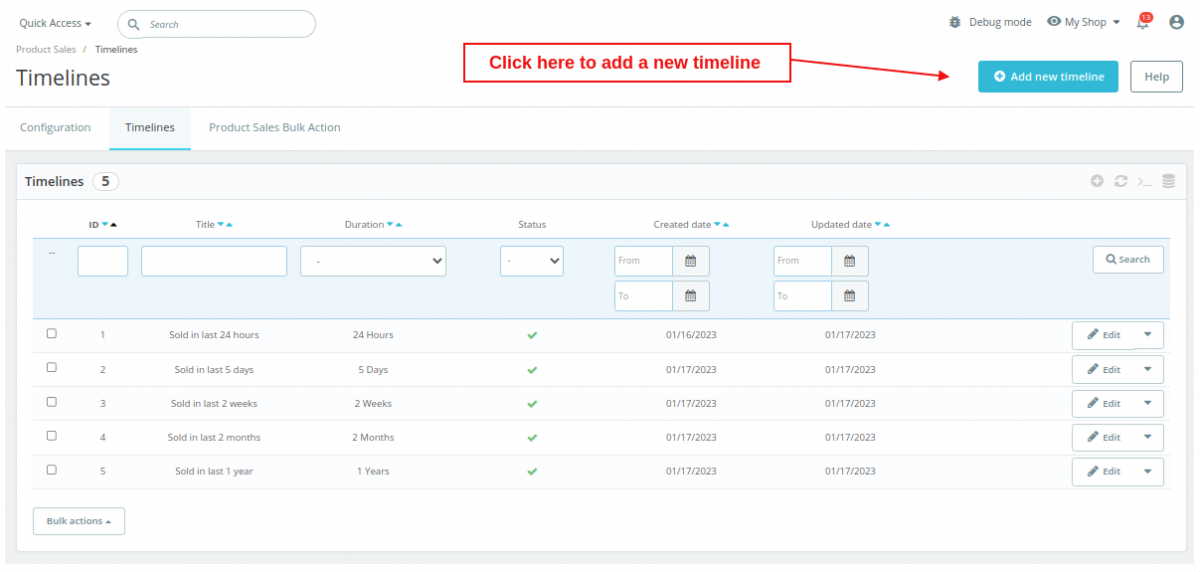Click the '1 Years' duration cell
The width and height of the screenshot is (1200, 572).
pos(373,471)
